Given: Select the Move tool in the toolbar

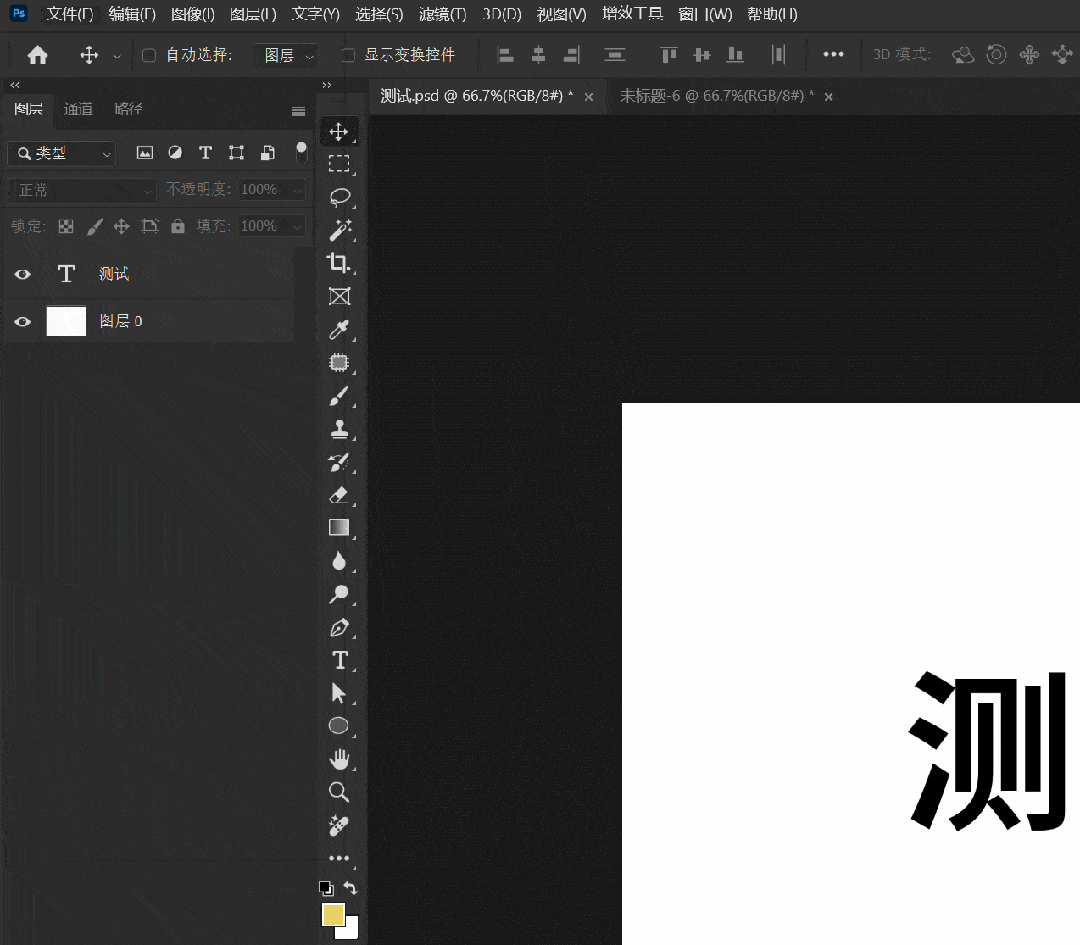Looking at the screenshot, I should click(x=338, y=132).
